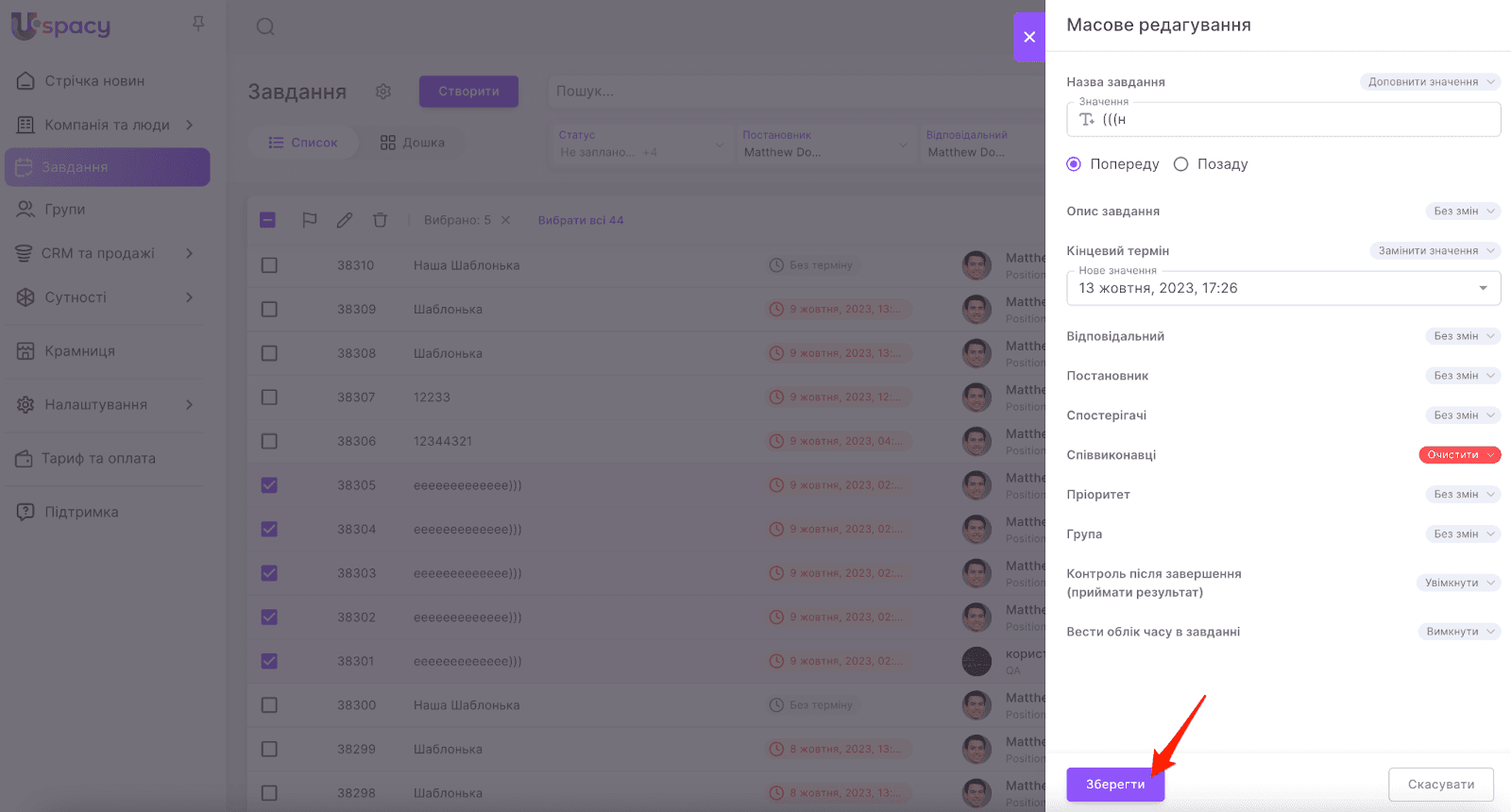Open Без змін dropdown for Відповідальний
This screenshot has width=1511, height=812.
click(x=1463, y=336)
